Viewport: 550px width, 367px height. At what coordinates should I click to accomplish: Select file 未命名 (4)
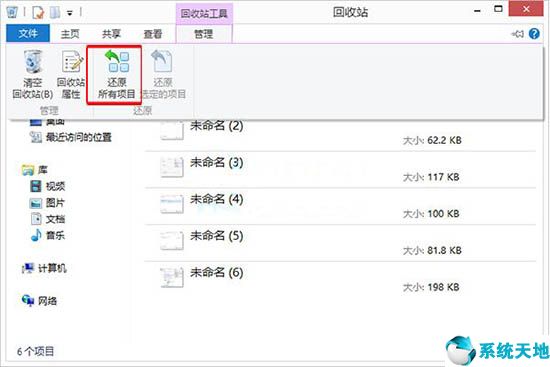[340, 206]
